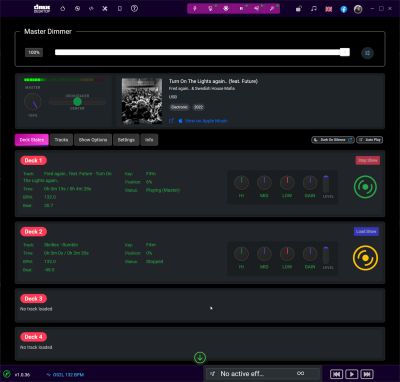
Task: Click the Master Dimmer slider handle
Action: point(345,52)
